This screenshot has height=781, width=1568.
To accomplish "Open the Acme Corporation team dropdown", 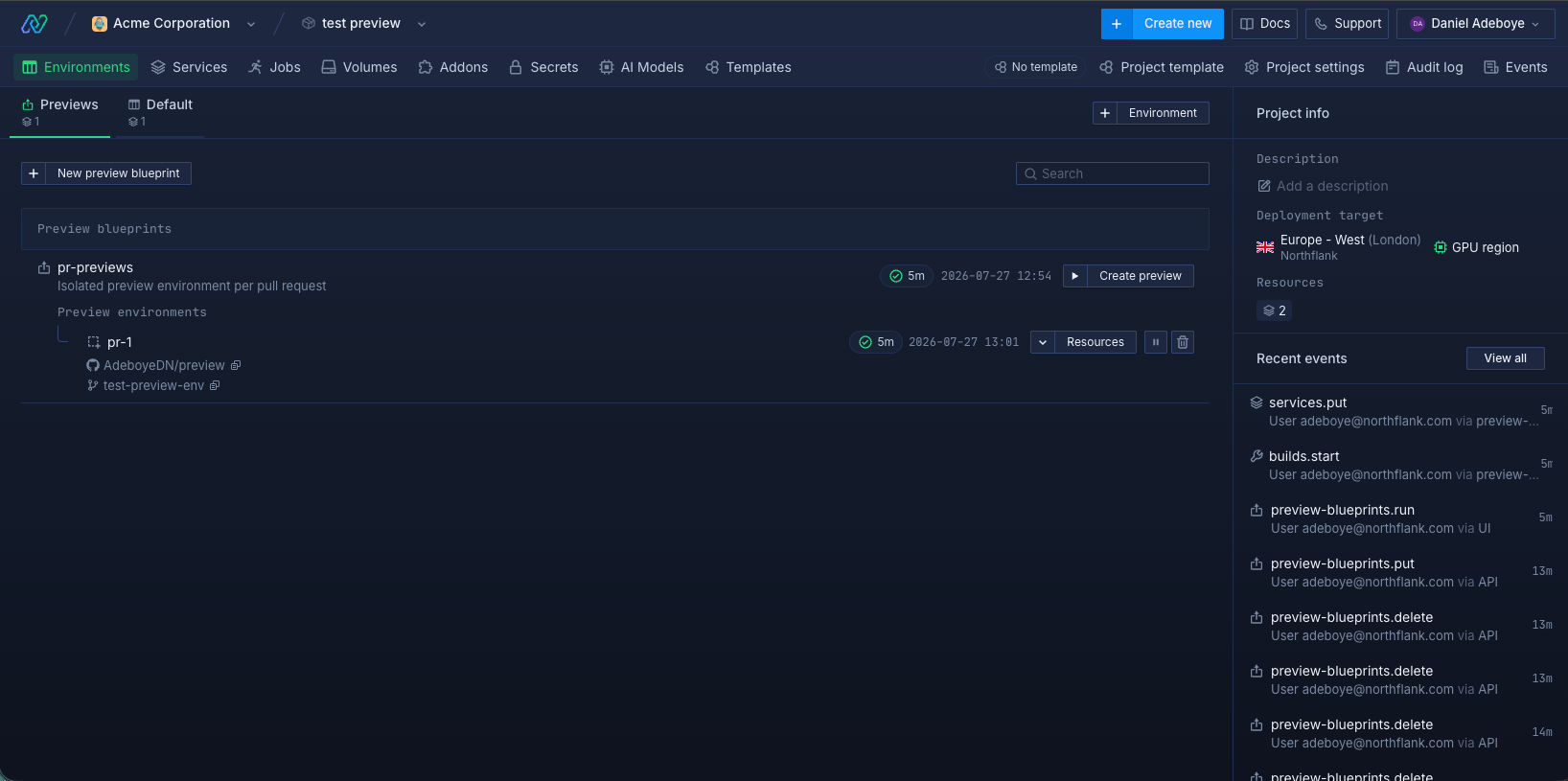I will [x=251, y=24].
